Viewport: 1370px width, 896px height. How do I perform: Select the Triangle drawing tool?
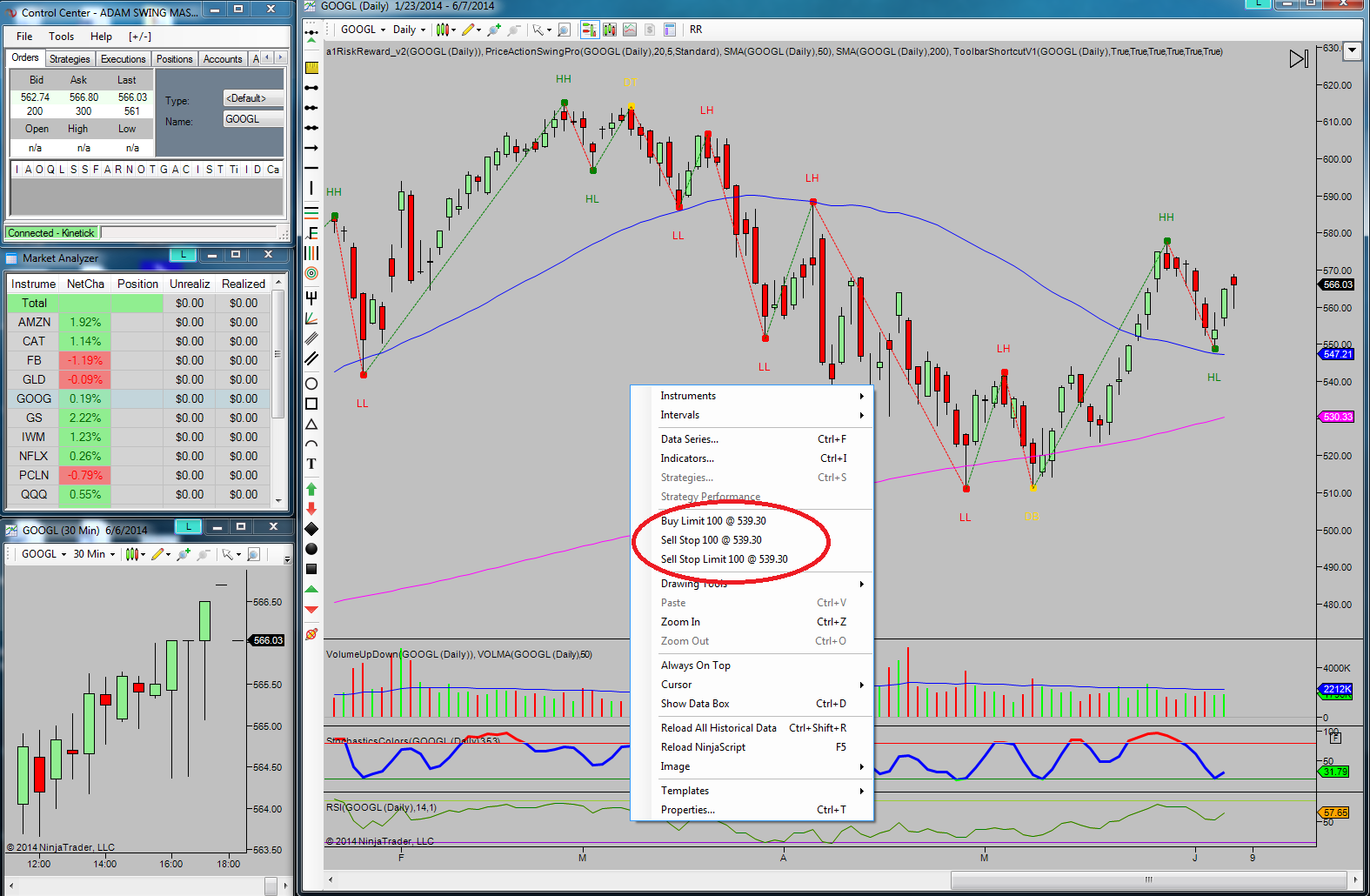[x=311, y=425]
